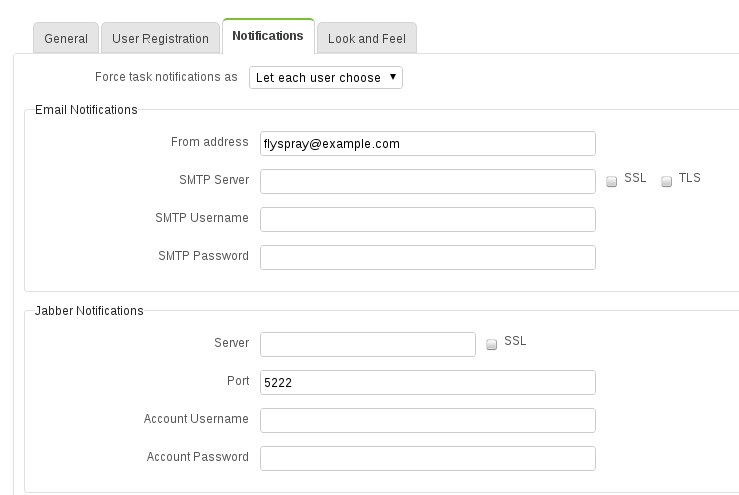Click the From address field containing flyspray@example.com

tap(428, 143)
